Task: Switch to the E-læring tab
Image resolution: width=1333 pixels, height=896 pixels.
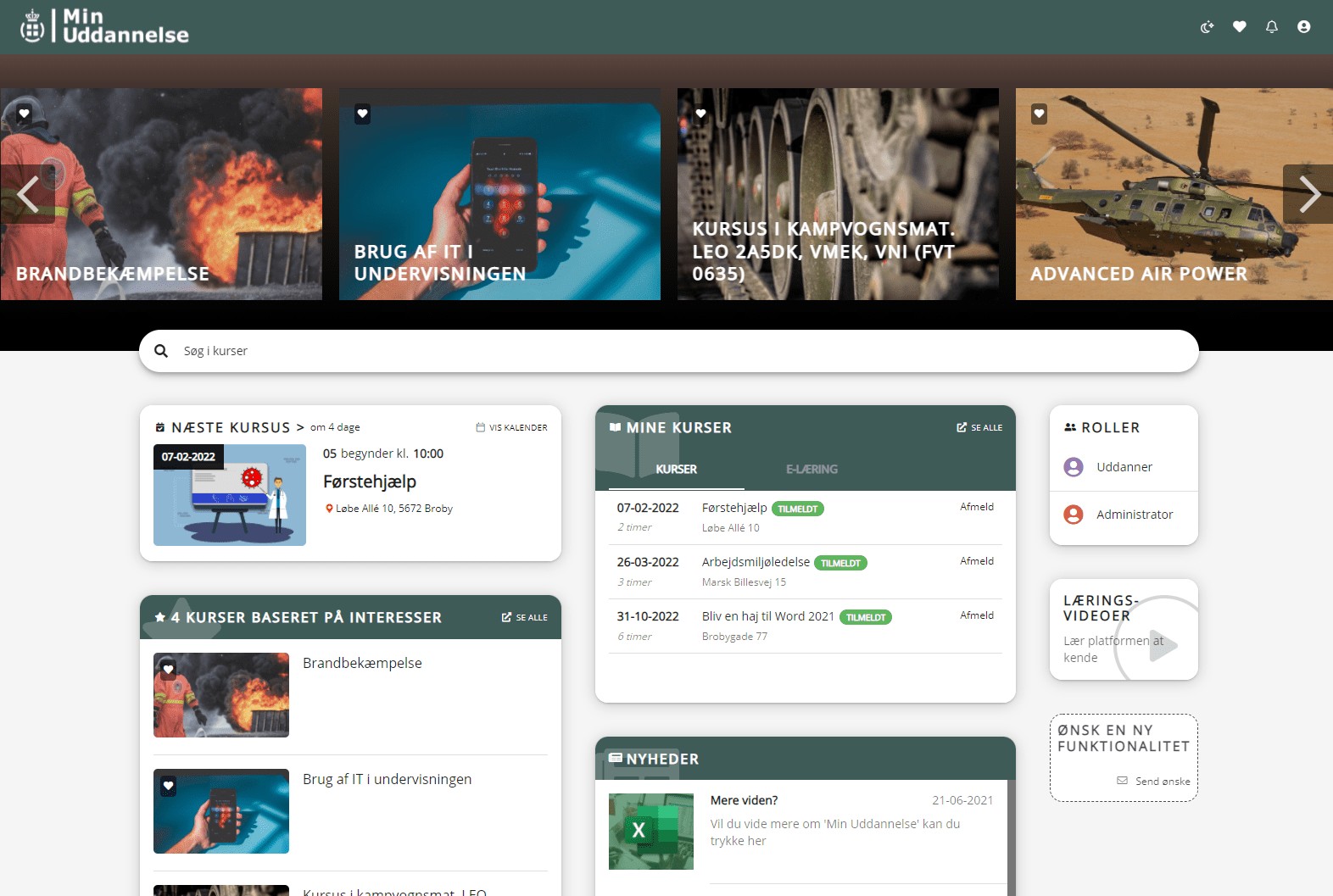Action: [812, 469]
